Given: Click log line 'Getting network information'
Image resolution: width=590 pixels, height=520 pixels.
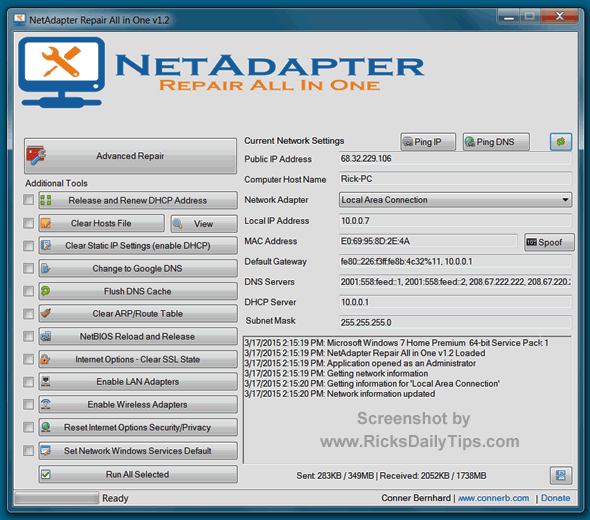Looking at the screenshot, I should click(x=336, y=373).
